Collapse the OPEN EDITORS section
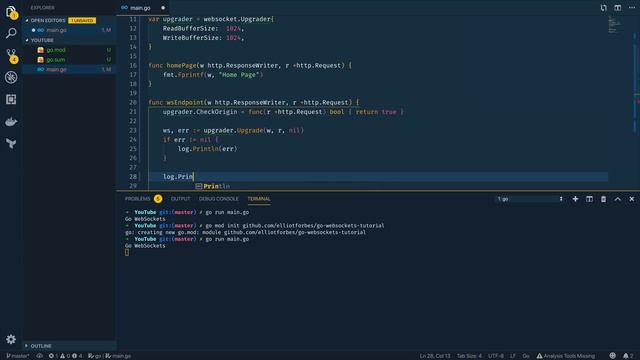 tap(47, 20)
